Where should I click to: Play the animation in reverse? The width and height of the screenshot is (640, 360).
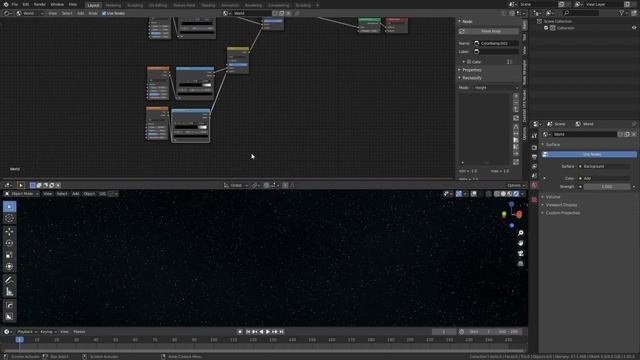[261, 332]
